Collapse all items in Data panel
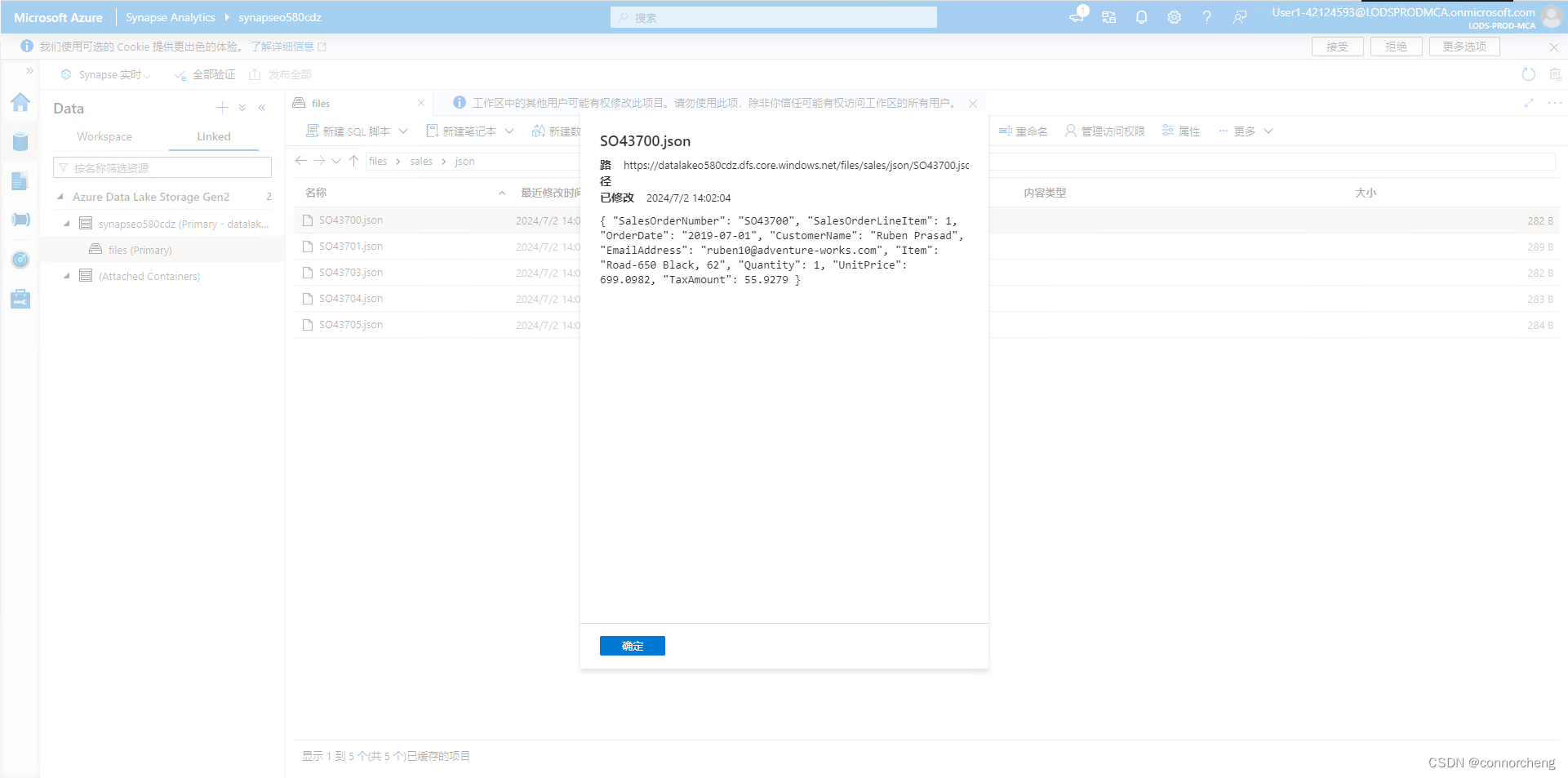 tap(242, 108)
